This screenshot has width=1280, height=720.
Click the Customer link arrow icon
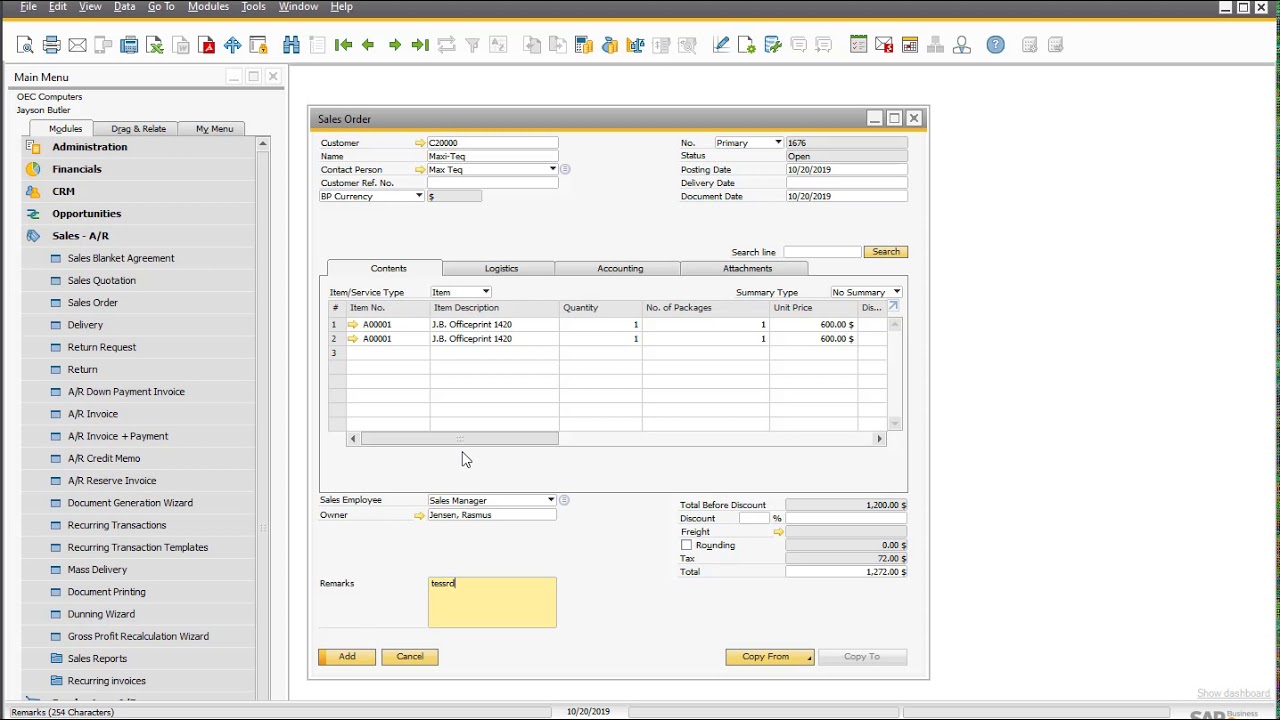[x=420, y=143]
